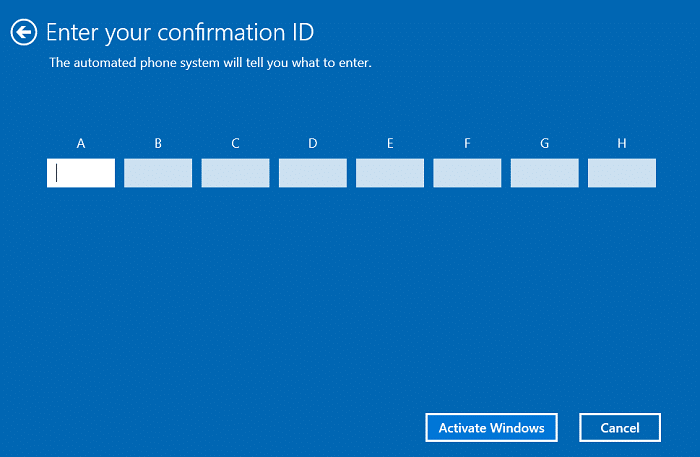Click the column label A
700x457 pixels.
point(81,144)
